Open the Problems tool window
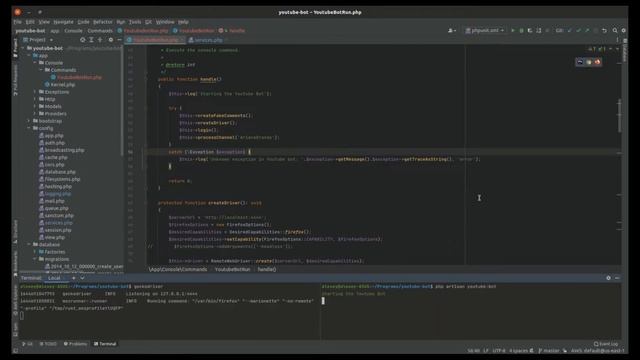 76,344
